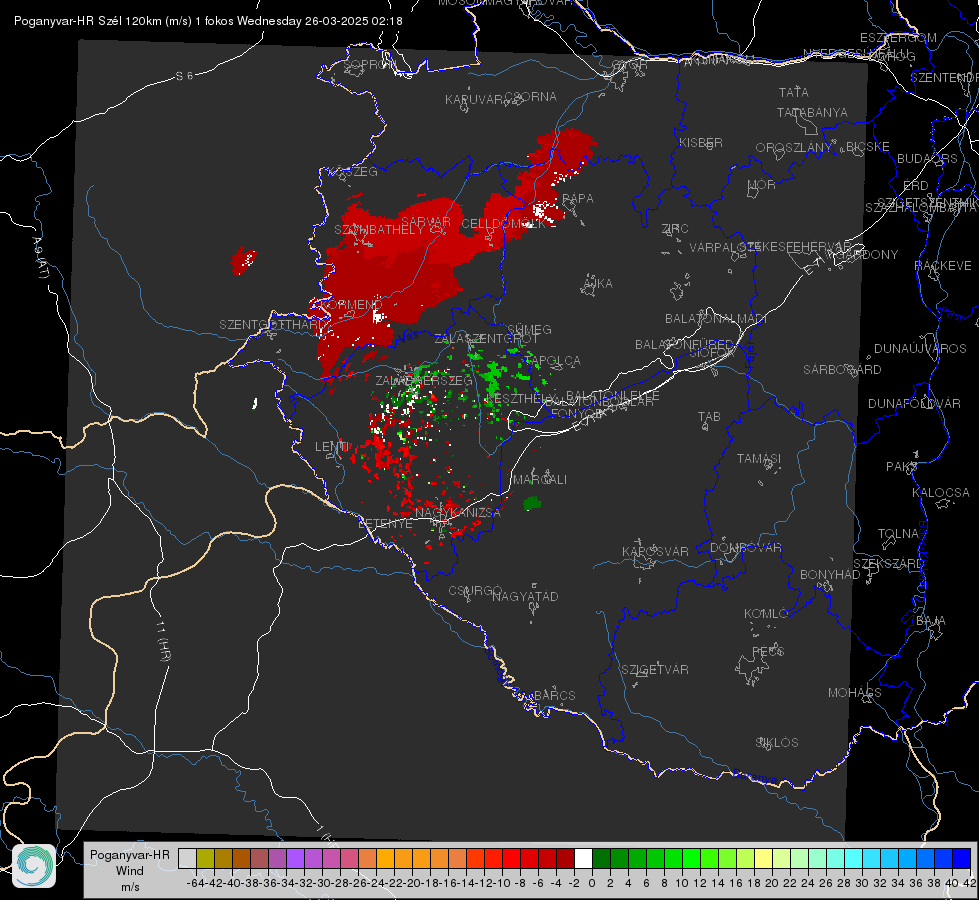Click the PAKS city label

[902, 466]
